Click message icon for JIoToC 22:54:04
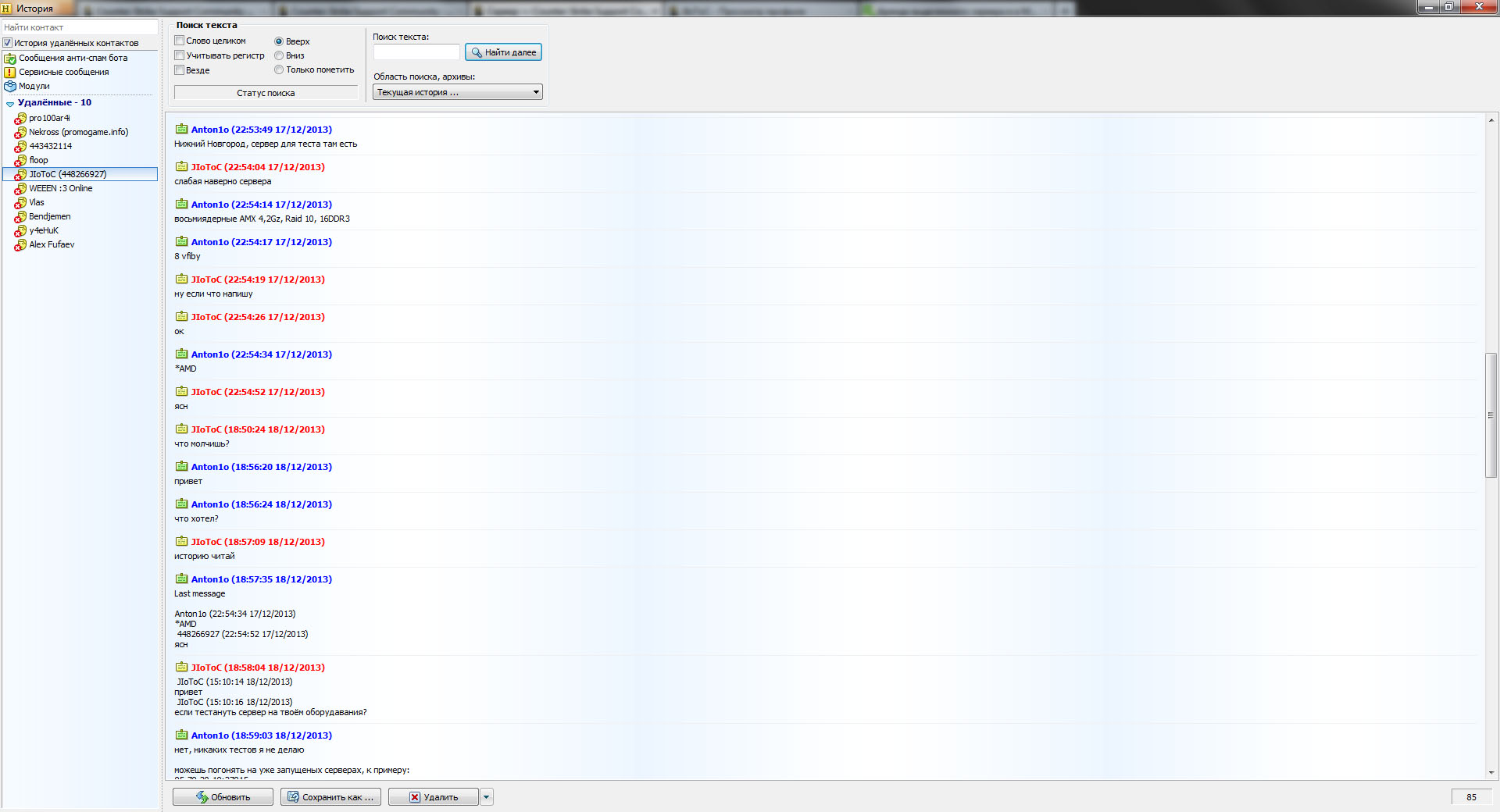Viewport: 1500px width, 812px height. point(181,166)
